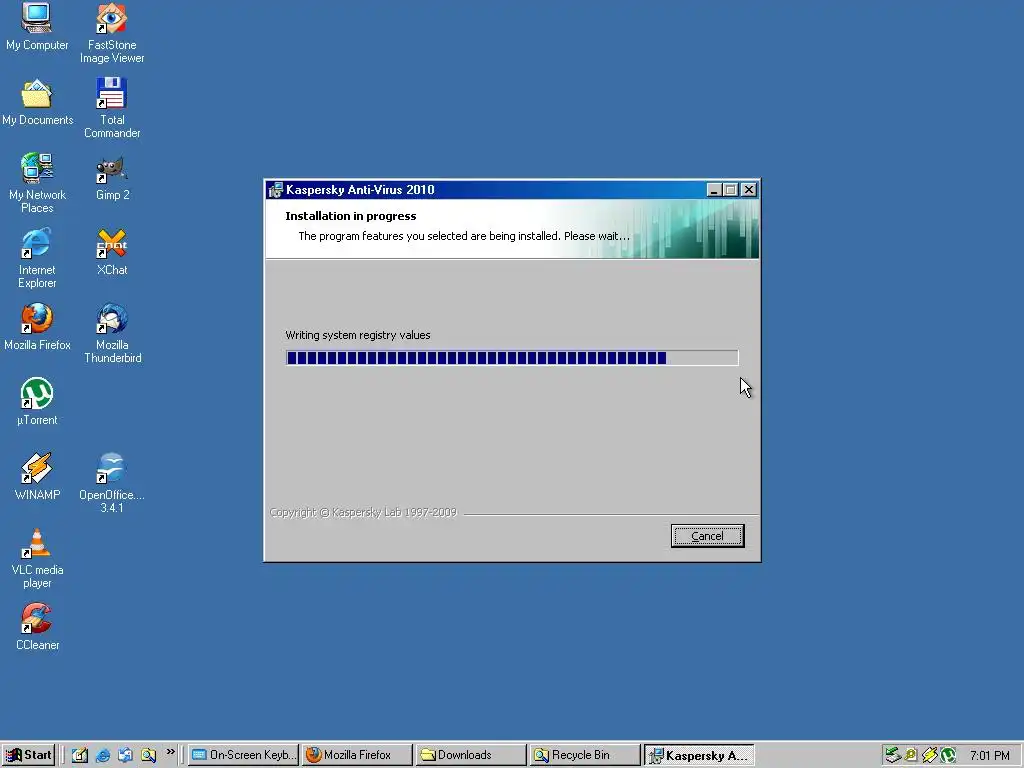Switch to Mozilla Firefox taskbar button
The height and width of the screenshot is (768, 1024).
[357, 755]
